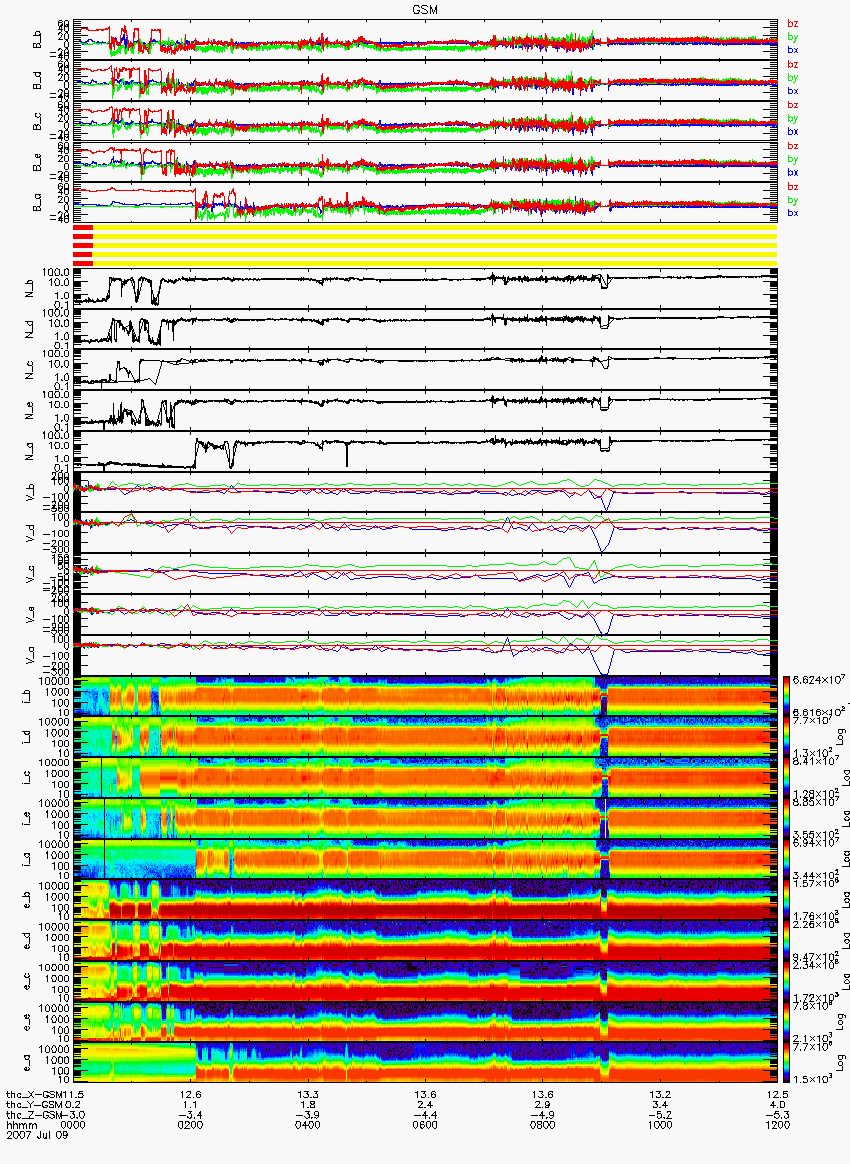Click the by legend beside the B_c panel
Screen dimensions: 850x1164
click(x=792, y=118)
